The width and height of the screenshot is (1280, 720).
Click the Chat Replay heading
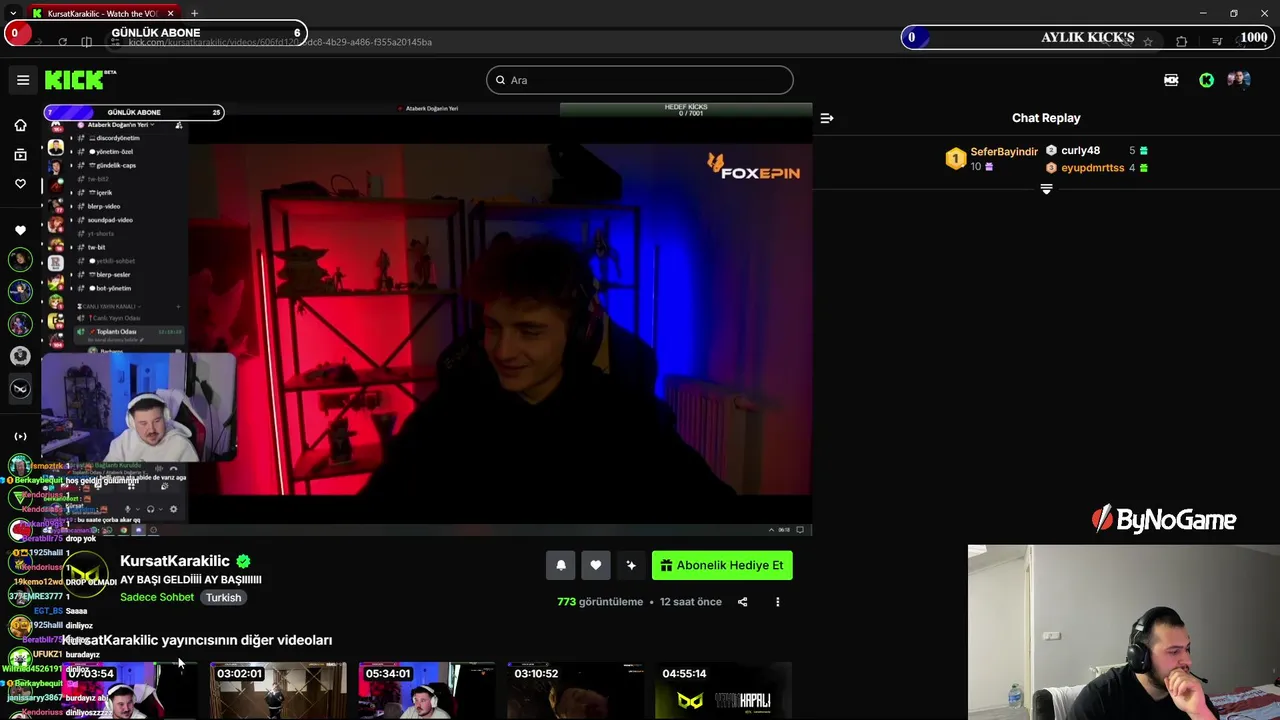coord(1046,118)
